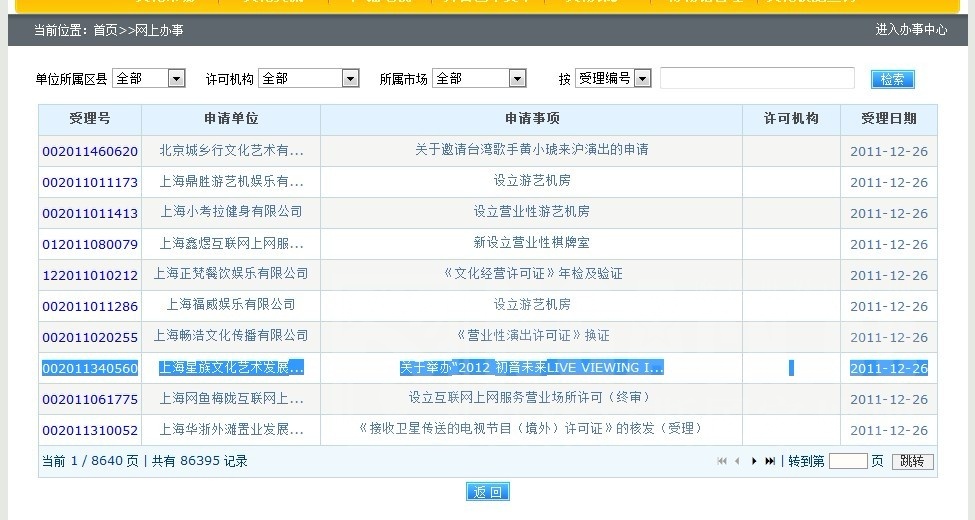
Task: Click the 首页 breadcrumb link
Action: point(105,30)
